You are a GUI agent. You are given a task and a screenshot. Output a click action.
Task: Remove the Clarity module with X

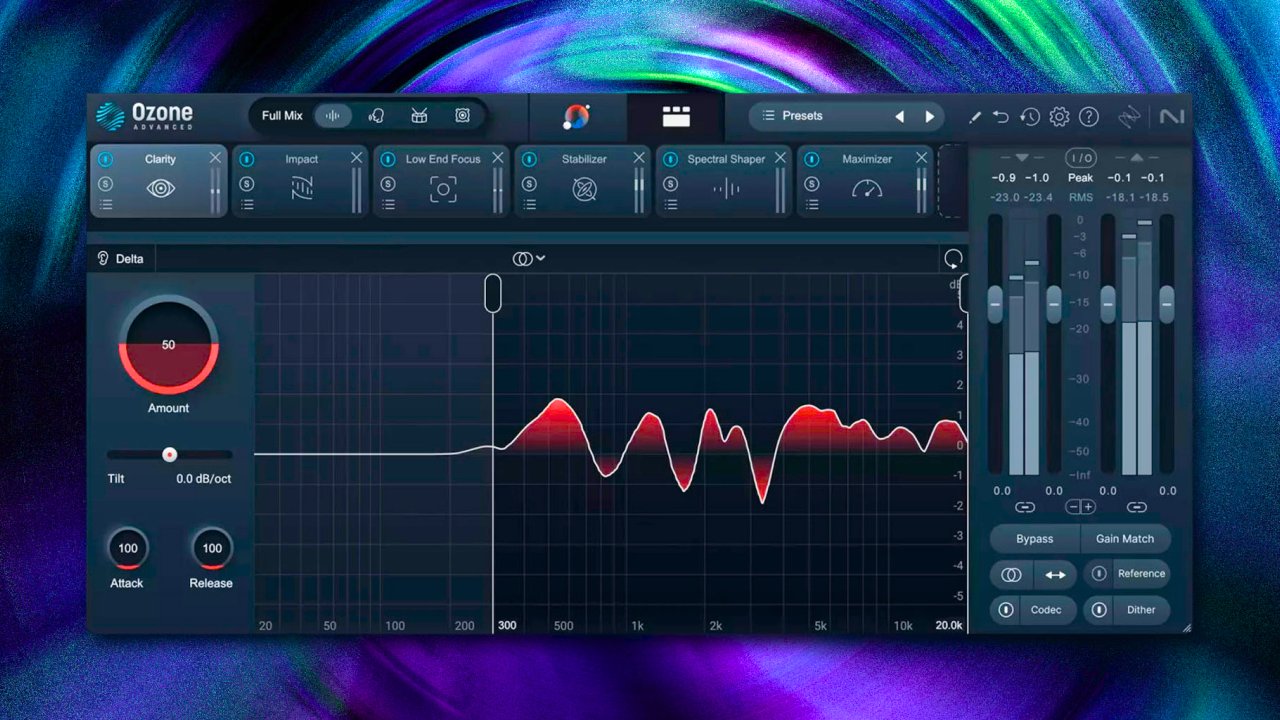click(215, 158)
